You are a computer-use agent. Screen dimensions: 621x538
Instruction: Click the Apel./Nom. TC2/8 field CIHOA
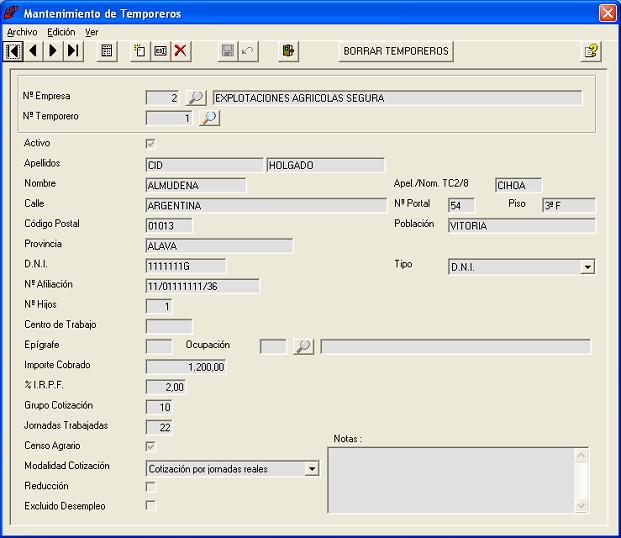tap(518, 185)
